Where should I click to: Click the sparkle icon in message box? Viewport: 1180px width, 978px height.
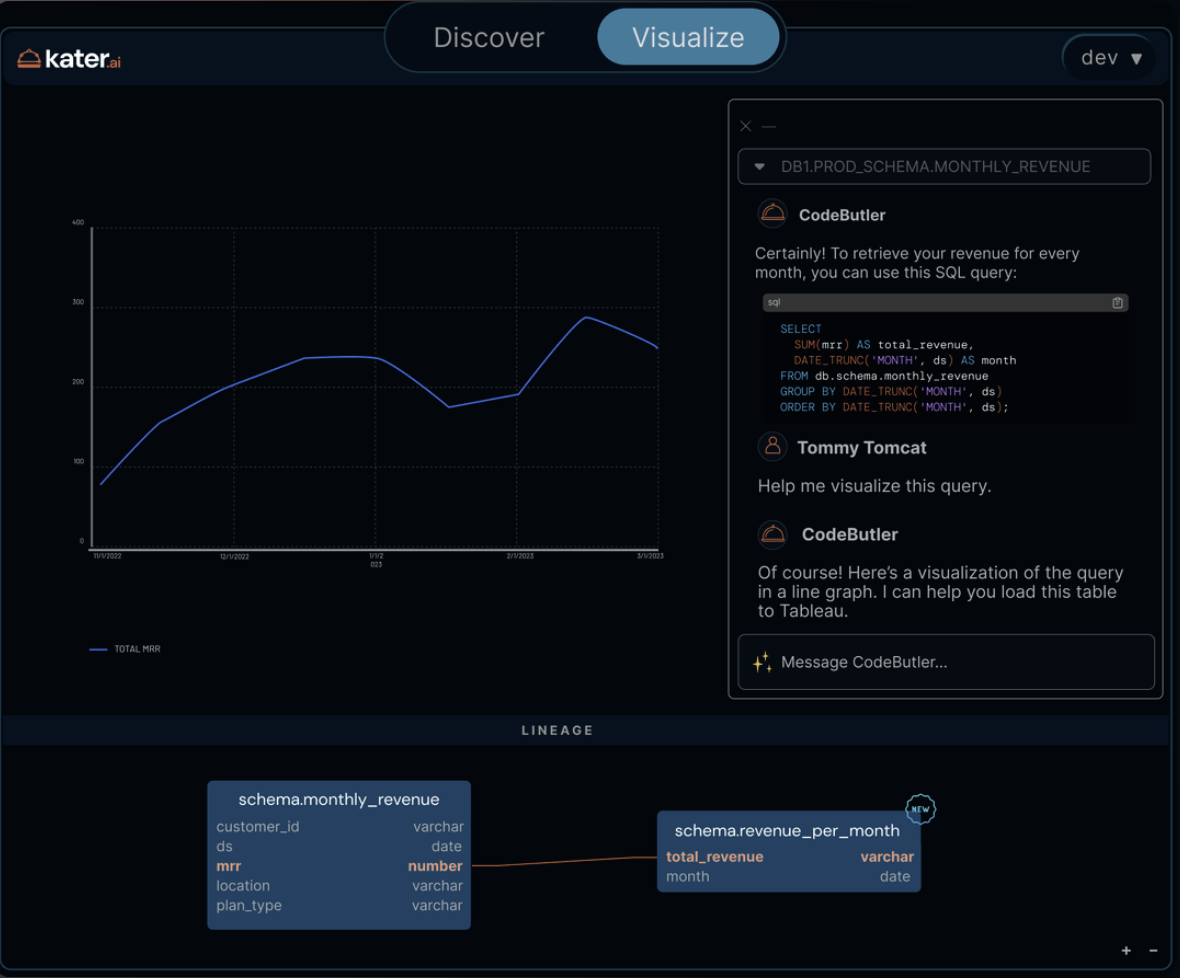tap(762, 662)
